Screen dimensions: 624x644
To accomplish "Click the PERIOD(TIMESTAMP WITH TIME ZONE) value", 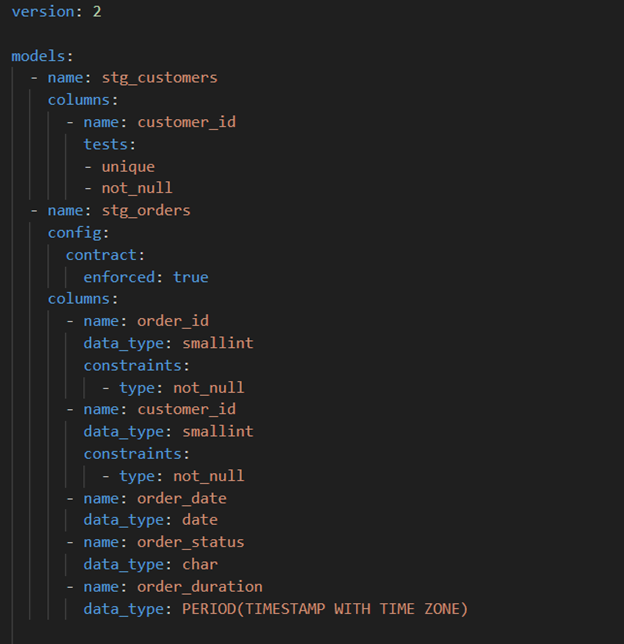I will pos(324,608).
